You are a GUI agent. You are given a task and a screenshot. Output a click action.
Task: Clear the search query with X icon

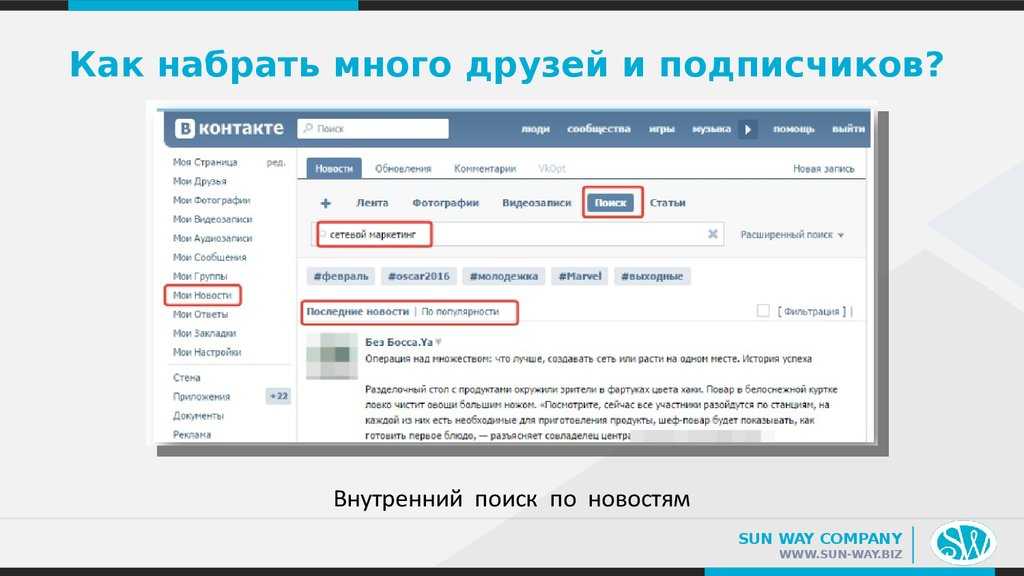tap(713, 235)
